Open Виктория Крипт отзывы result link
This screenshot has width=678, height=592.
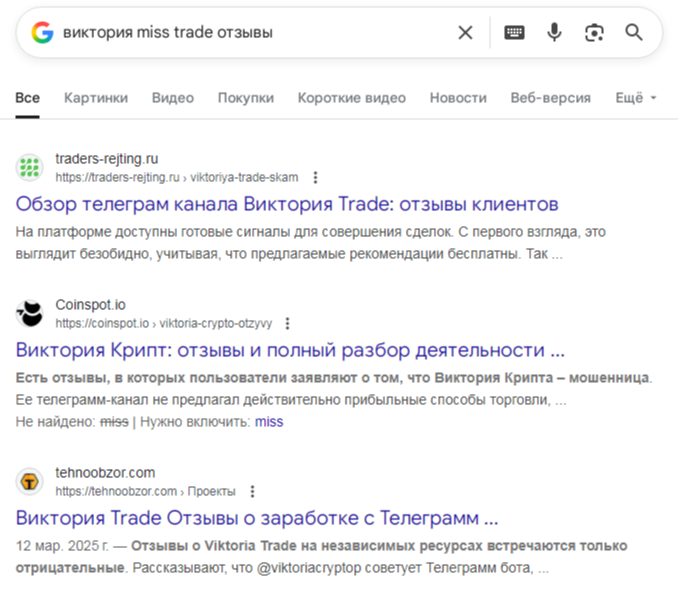click(291, 351)
